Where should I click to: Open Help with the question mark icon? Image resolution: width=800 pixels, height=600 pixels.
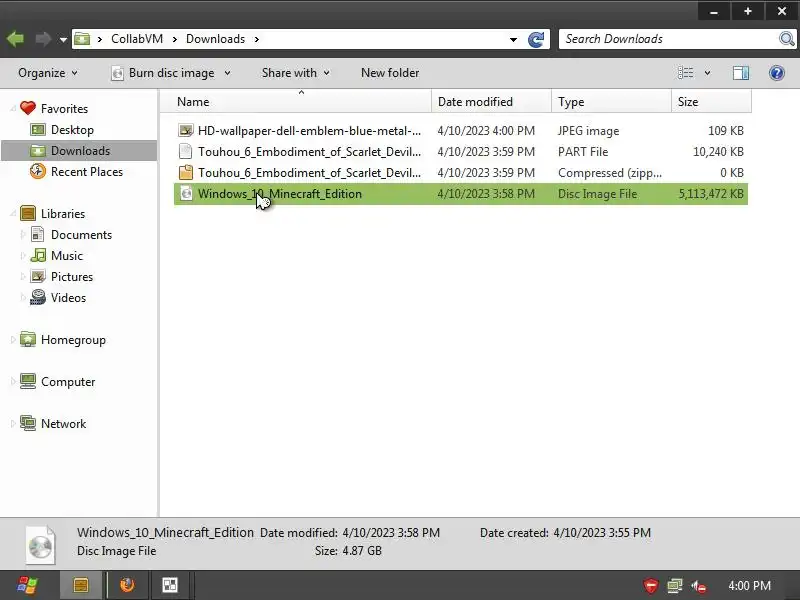(777, 73)
